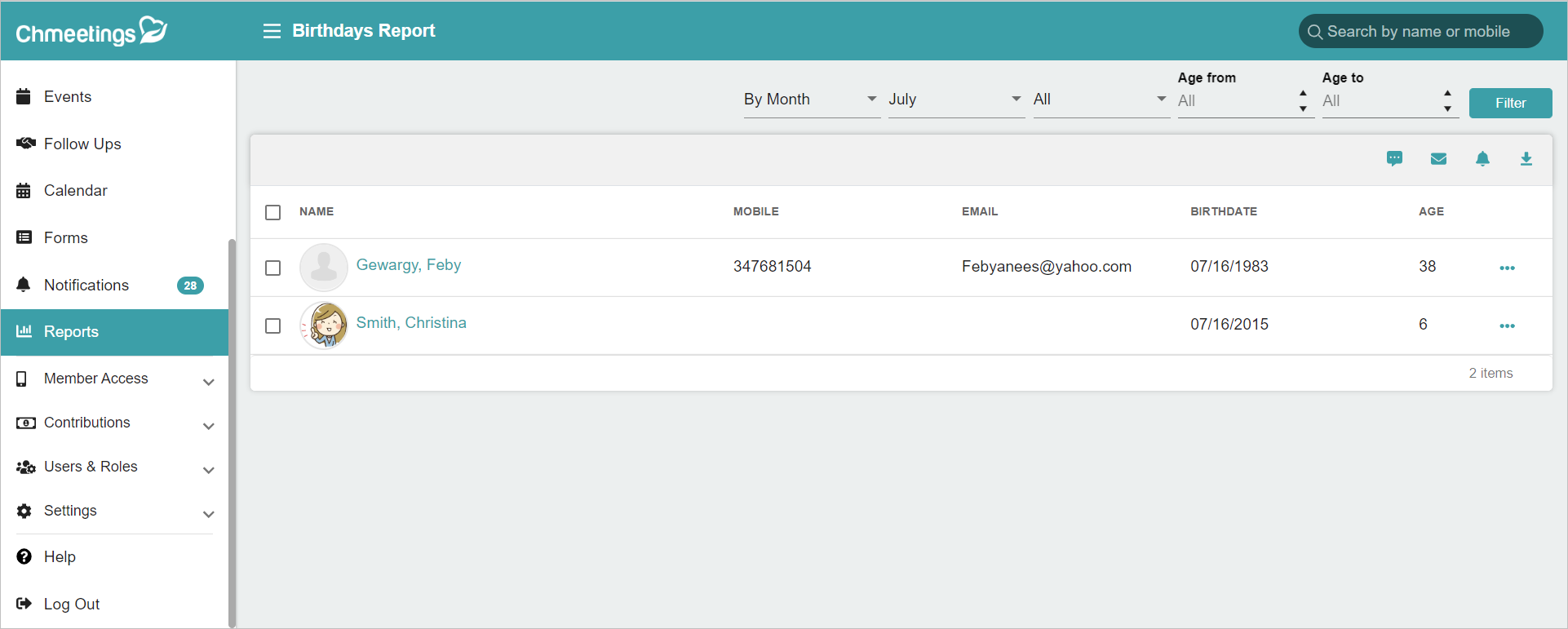Open the July month dropdown
Image resolution: width=1568 pixels, height=629 pixels.
pyautogui.click(x=956, y=100)
